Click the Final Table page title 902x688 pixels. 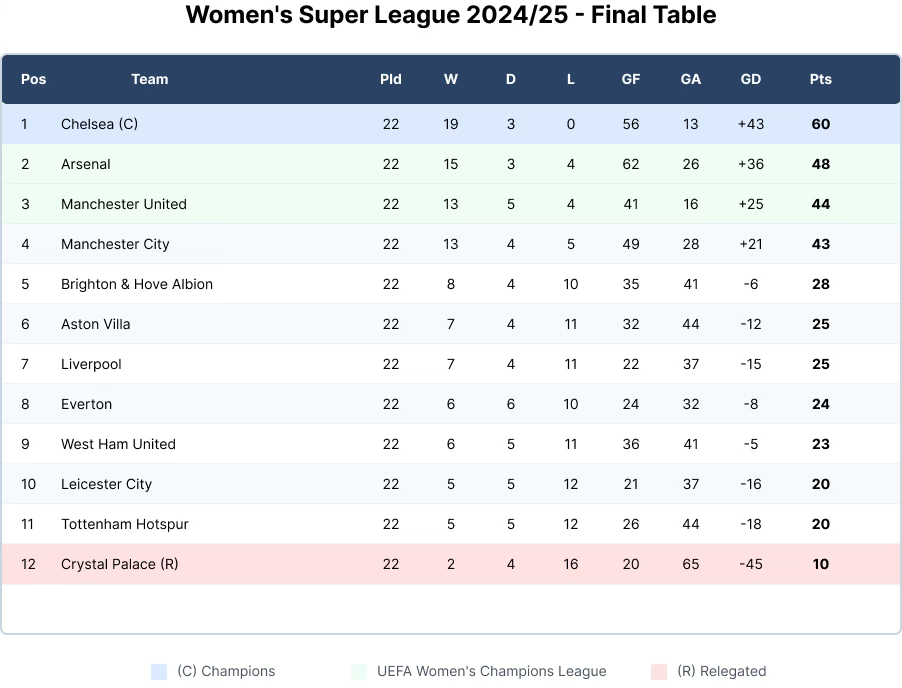(x=451, y=15)
